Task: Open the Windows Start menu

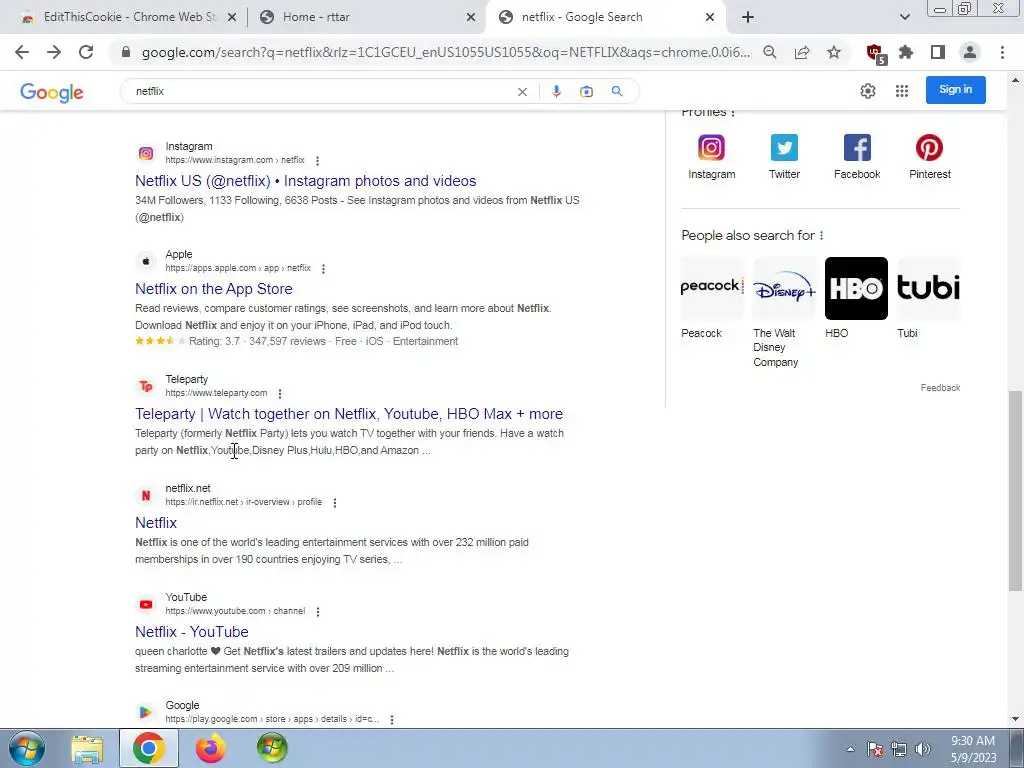Action: (27, 748)
